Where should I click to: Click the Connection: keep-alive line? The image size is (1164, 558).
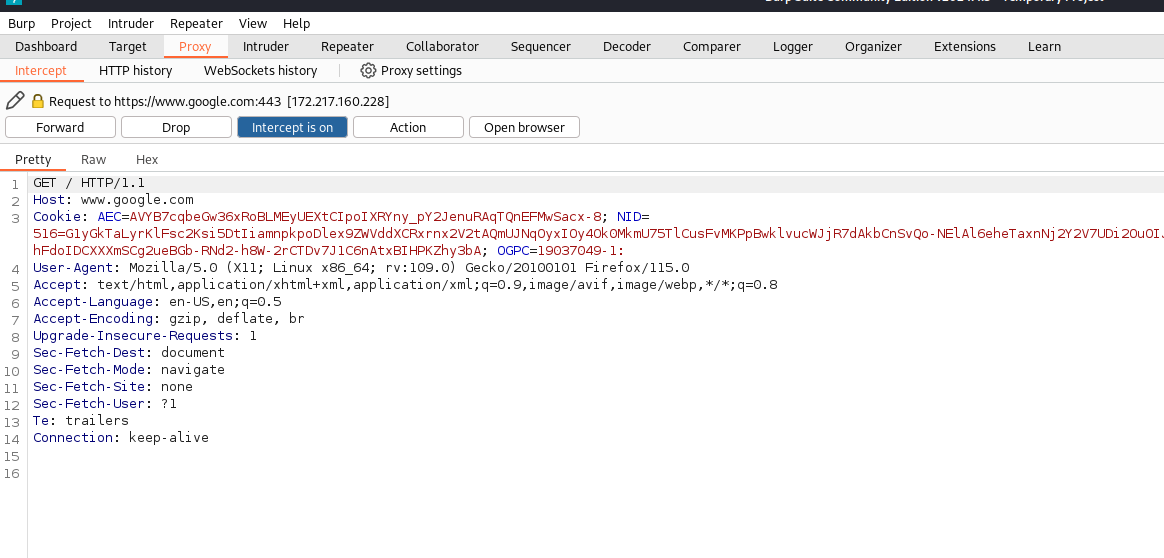pos(121,439)
